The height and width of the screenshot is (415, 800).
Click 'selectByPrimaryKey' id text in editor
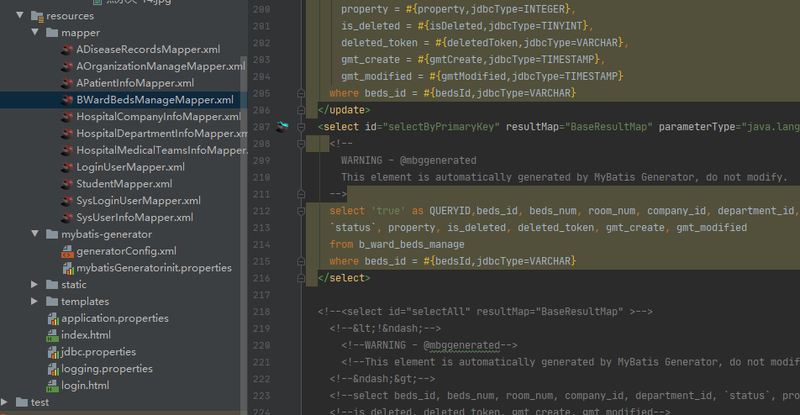coord(441,127)
